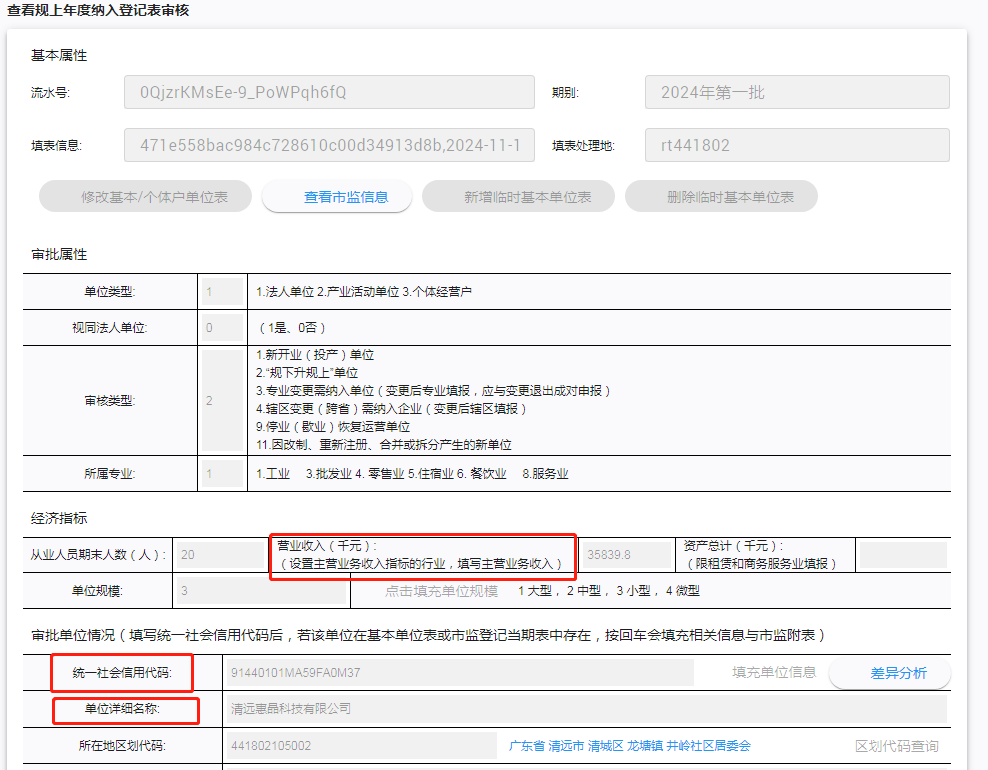Select the 单位详细名称 text field
988x770 pixels.
585,709
